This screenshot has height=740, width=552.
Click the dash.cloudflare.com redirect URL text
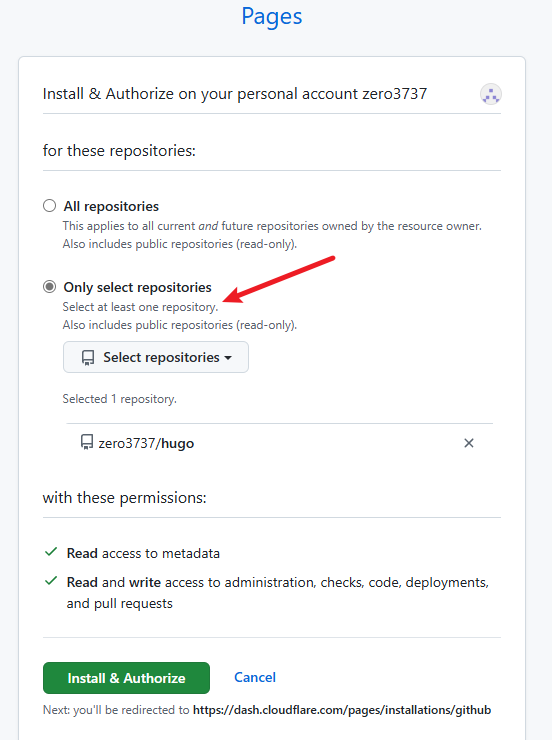point(342,710)
